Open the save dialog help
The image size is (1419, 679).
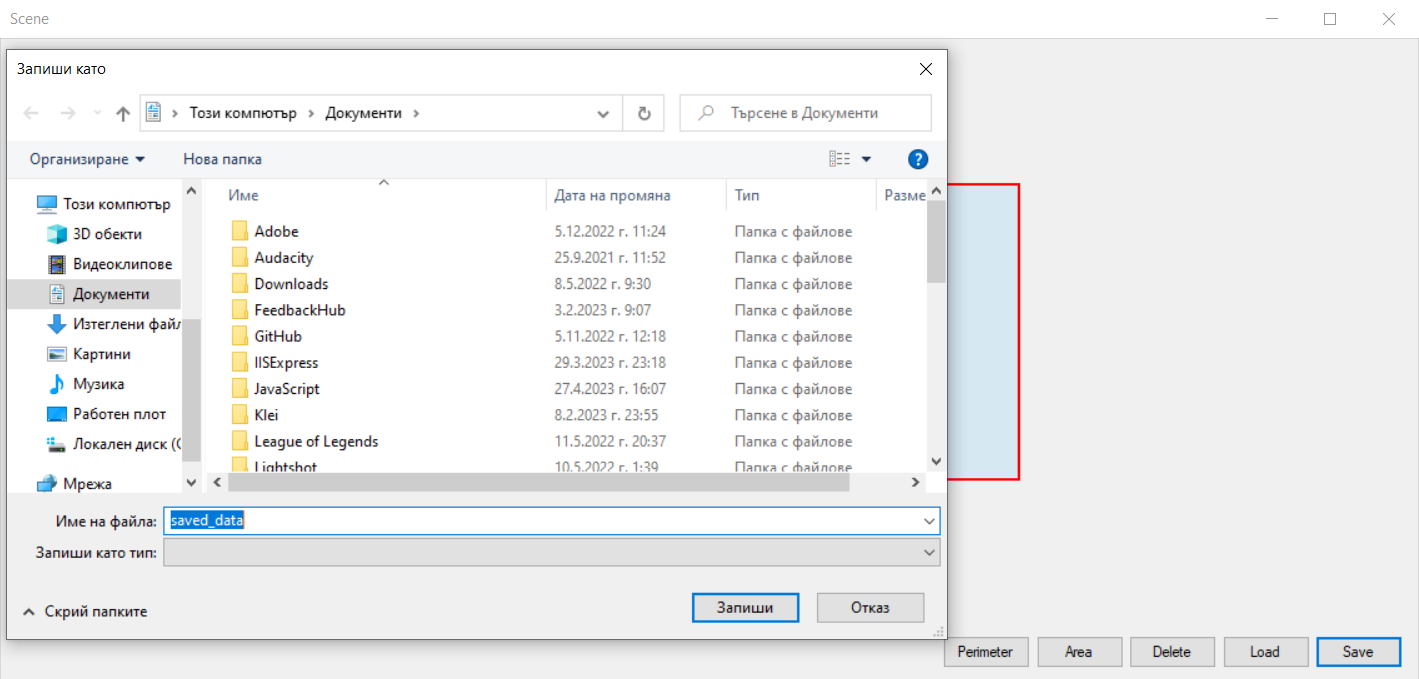click(x=917, y=158)
